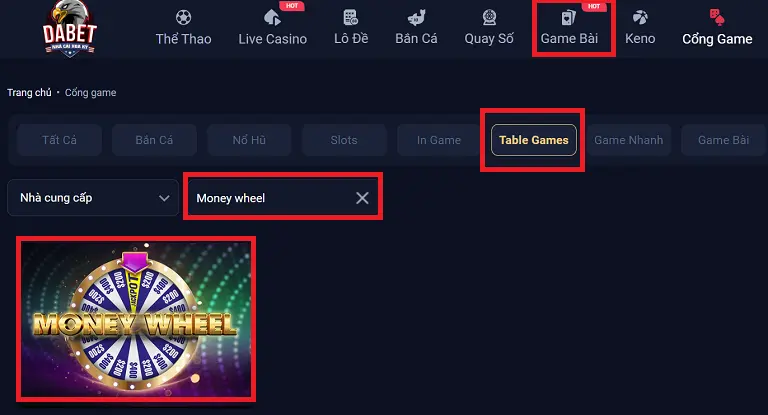768x415 pixels.
Task: Select the Slots category tab
Action: click(344, 140)
